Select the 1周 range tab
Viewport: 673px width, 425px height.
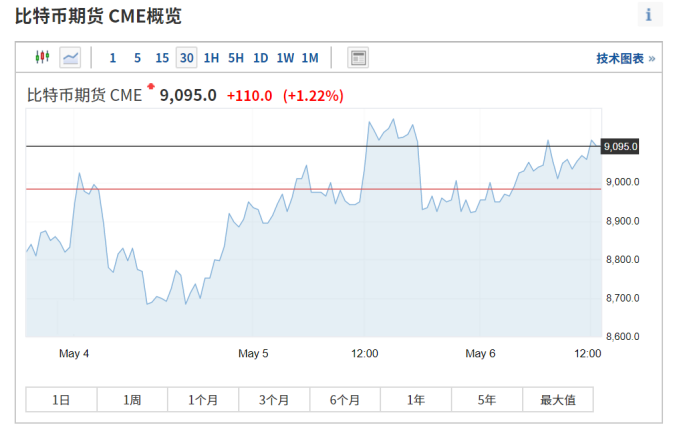point(132,400)
